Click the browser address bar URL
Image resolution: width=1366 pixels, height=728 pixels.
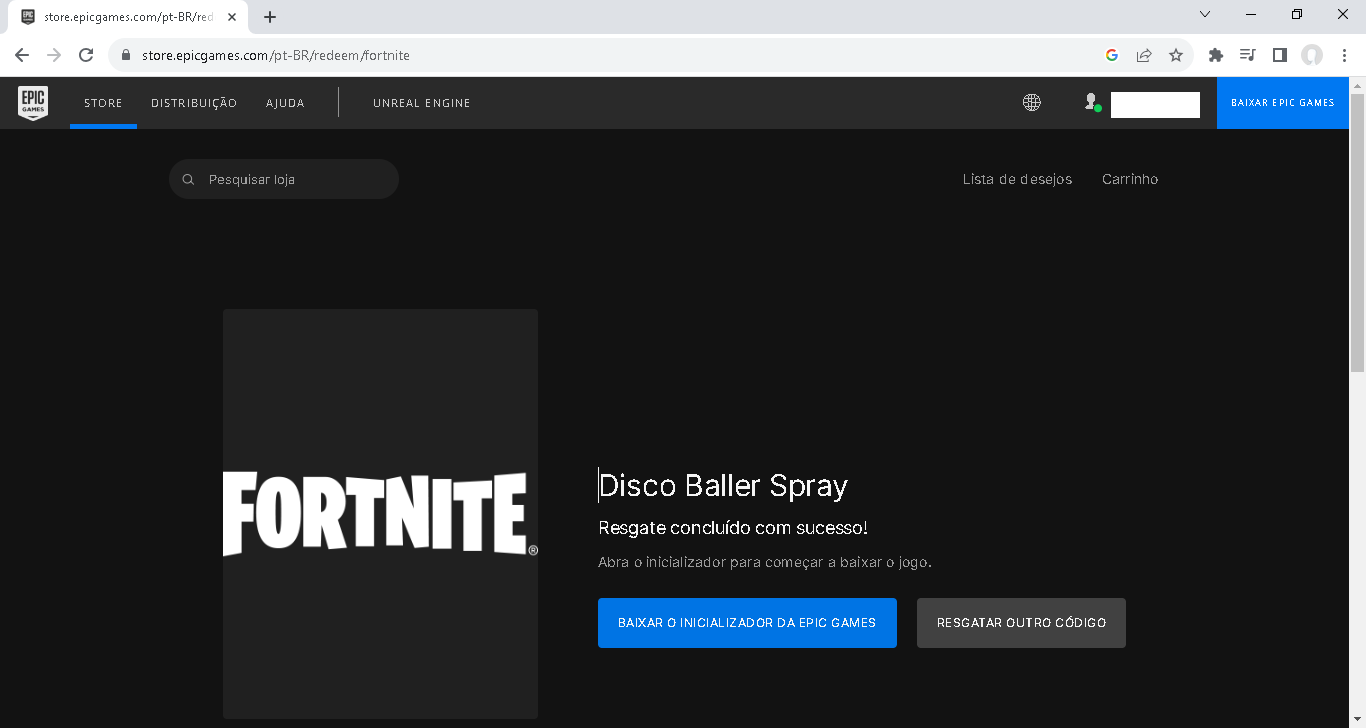pyautogui.click(x=276, y=55)
